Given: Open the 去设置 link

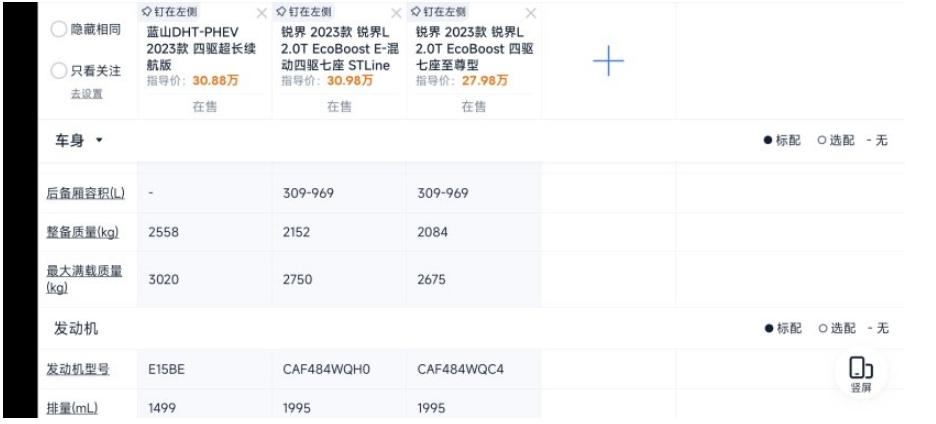Looking at the screenshot, I should 87,94.
